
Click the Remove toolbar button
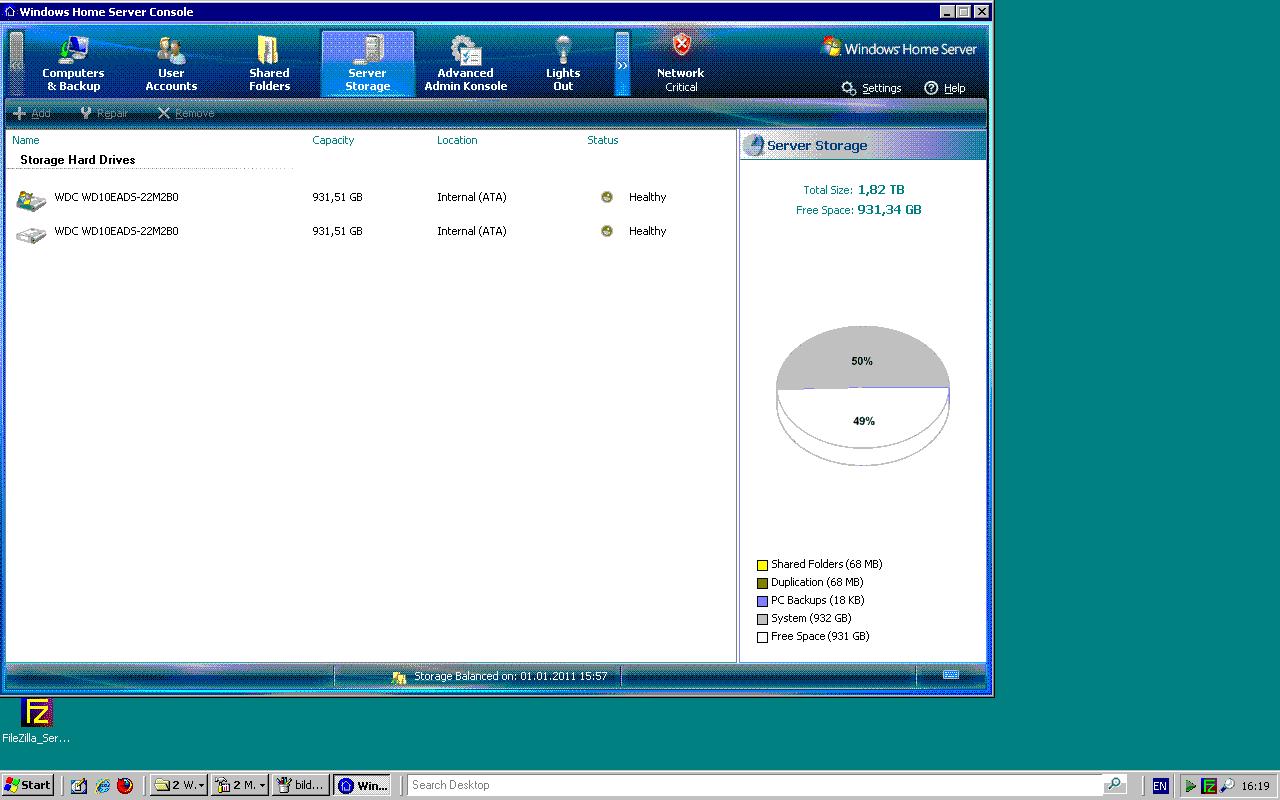[x=186, y=113]
